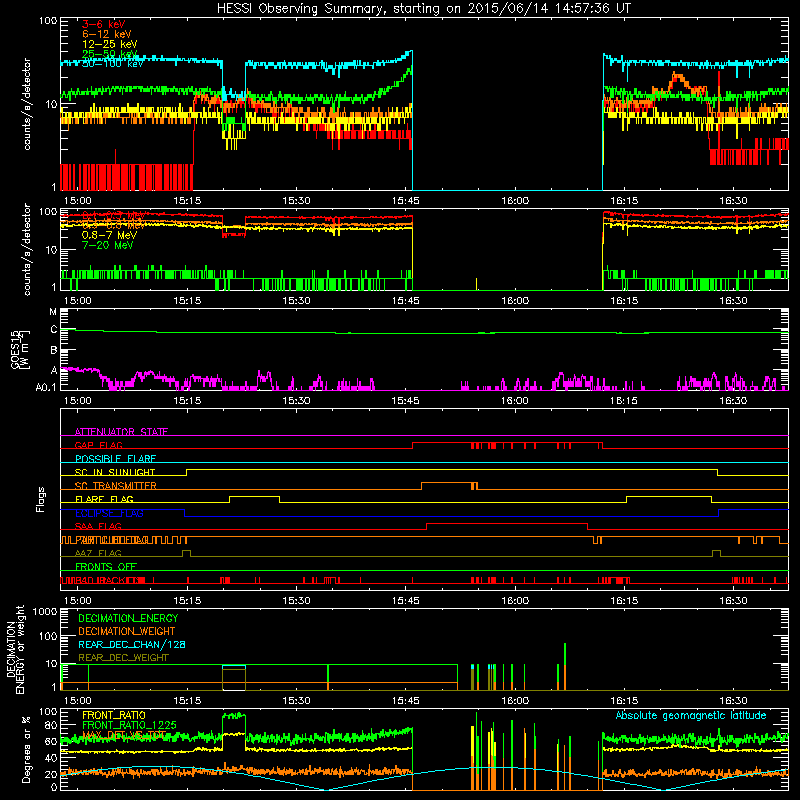This screenshot has width=800, height=800.
Task: Click the 'GAP_FLAG' flag label
Action: click(x=98, y=445)
